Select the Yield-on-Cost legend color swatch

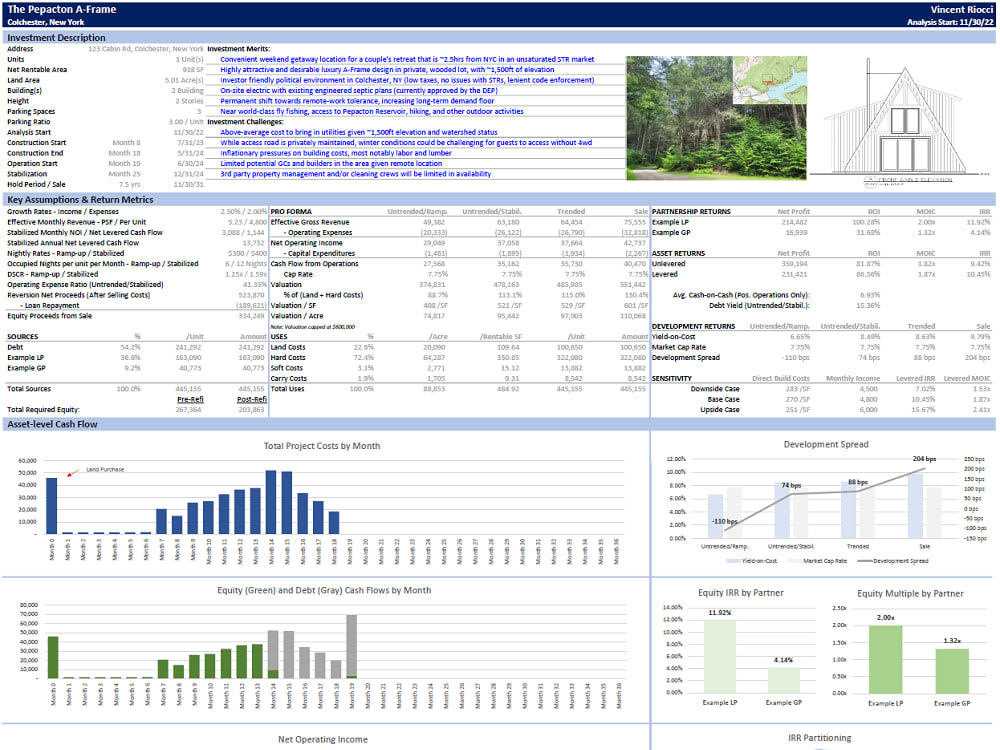click(x=734, y=561)
